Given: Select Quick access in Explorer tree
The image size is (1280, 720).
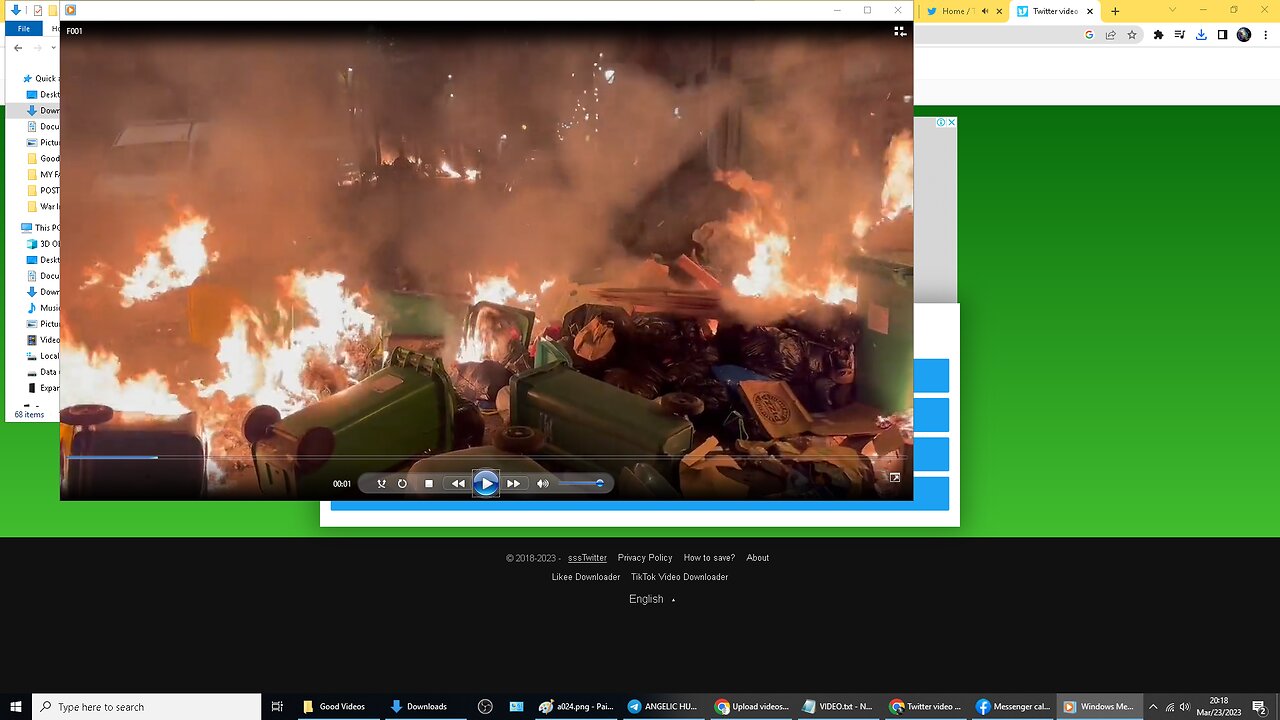Looking at the screenshot, I should [x=41, y=78].
